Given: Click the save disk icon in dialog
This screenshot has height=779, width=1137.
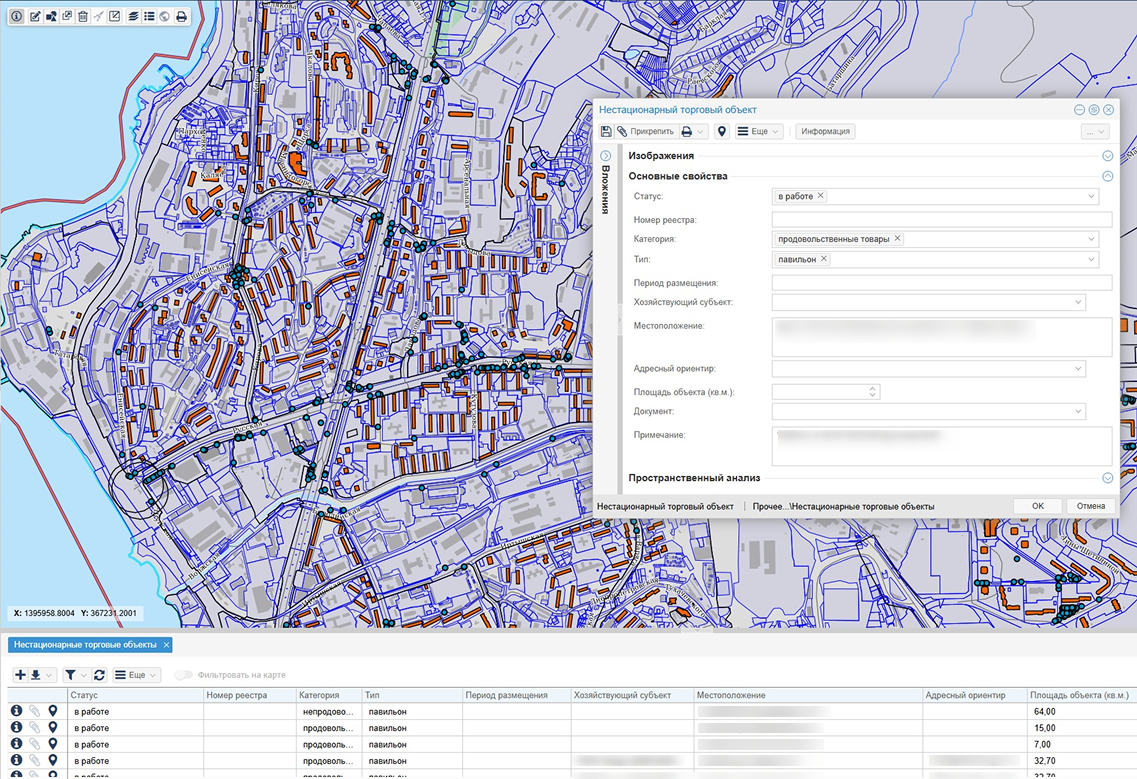Looking at the screenshot, I should pyautogui.click(x=606, y=132).
